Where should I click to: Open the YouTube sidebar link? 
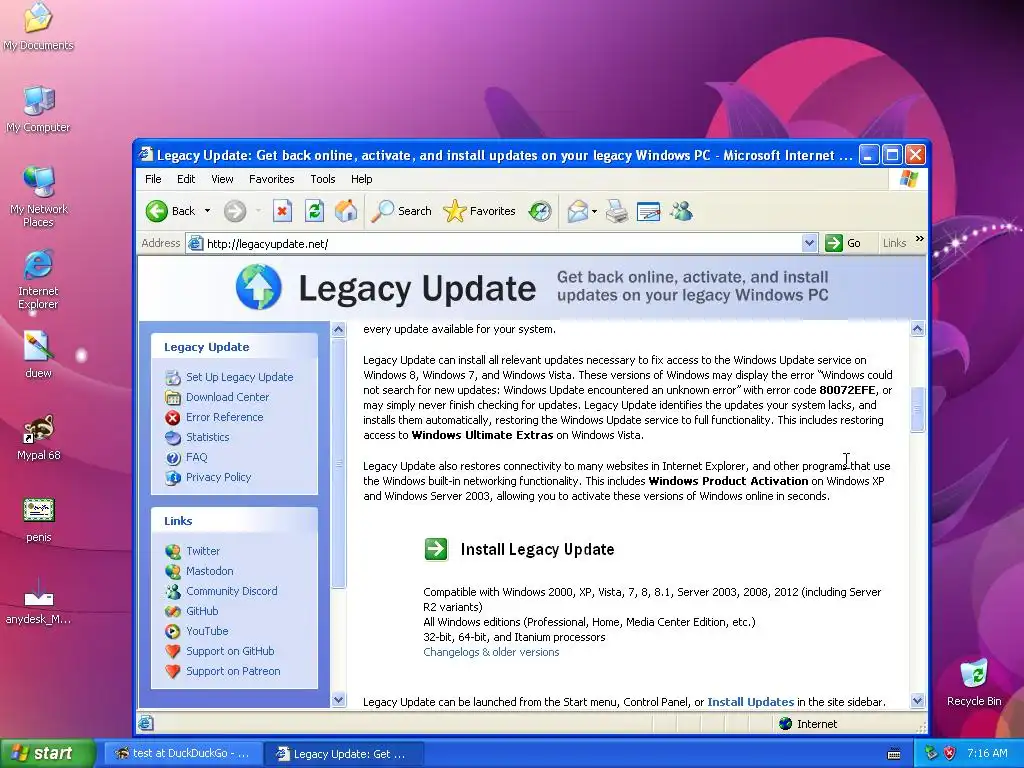[207, 631]
